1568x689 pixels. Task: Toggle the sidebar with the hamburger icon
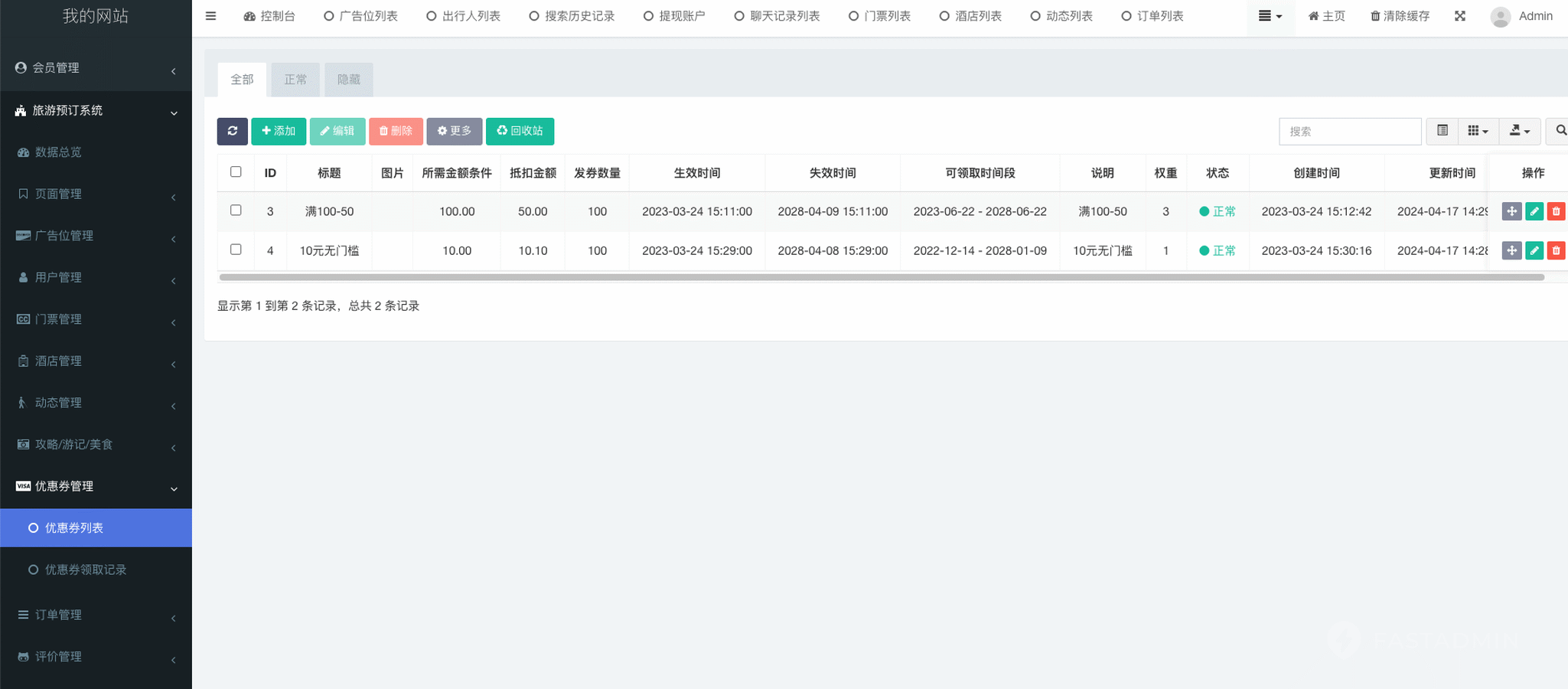click(x=210, y=16)
